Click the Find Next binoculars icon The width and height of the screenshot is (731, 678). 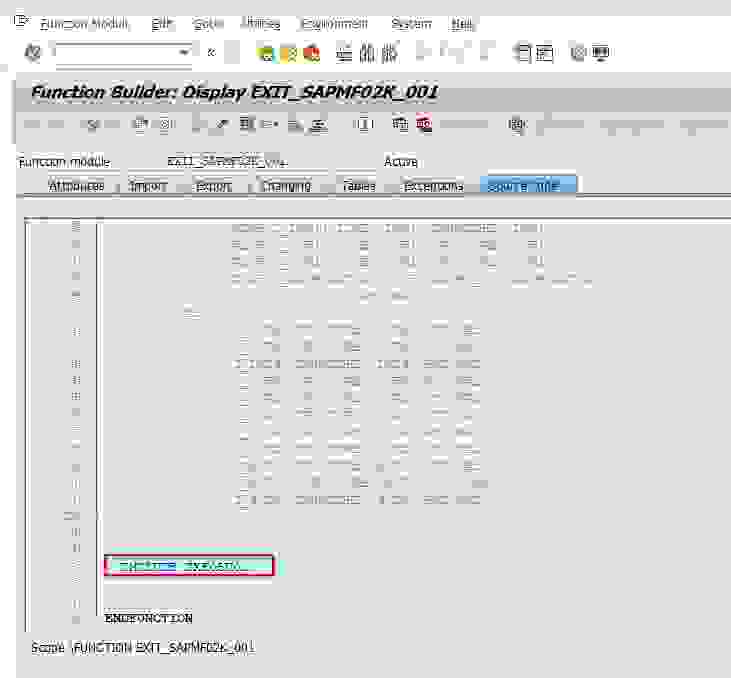pos(389,54)
